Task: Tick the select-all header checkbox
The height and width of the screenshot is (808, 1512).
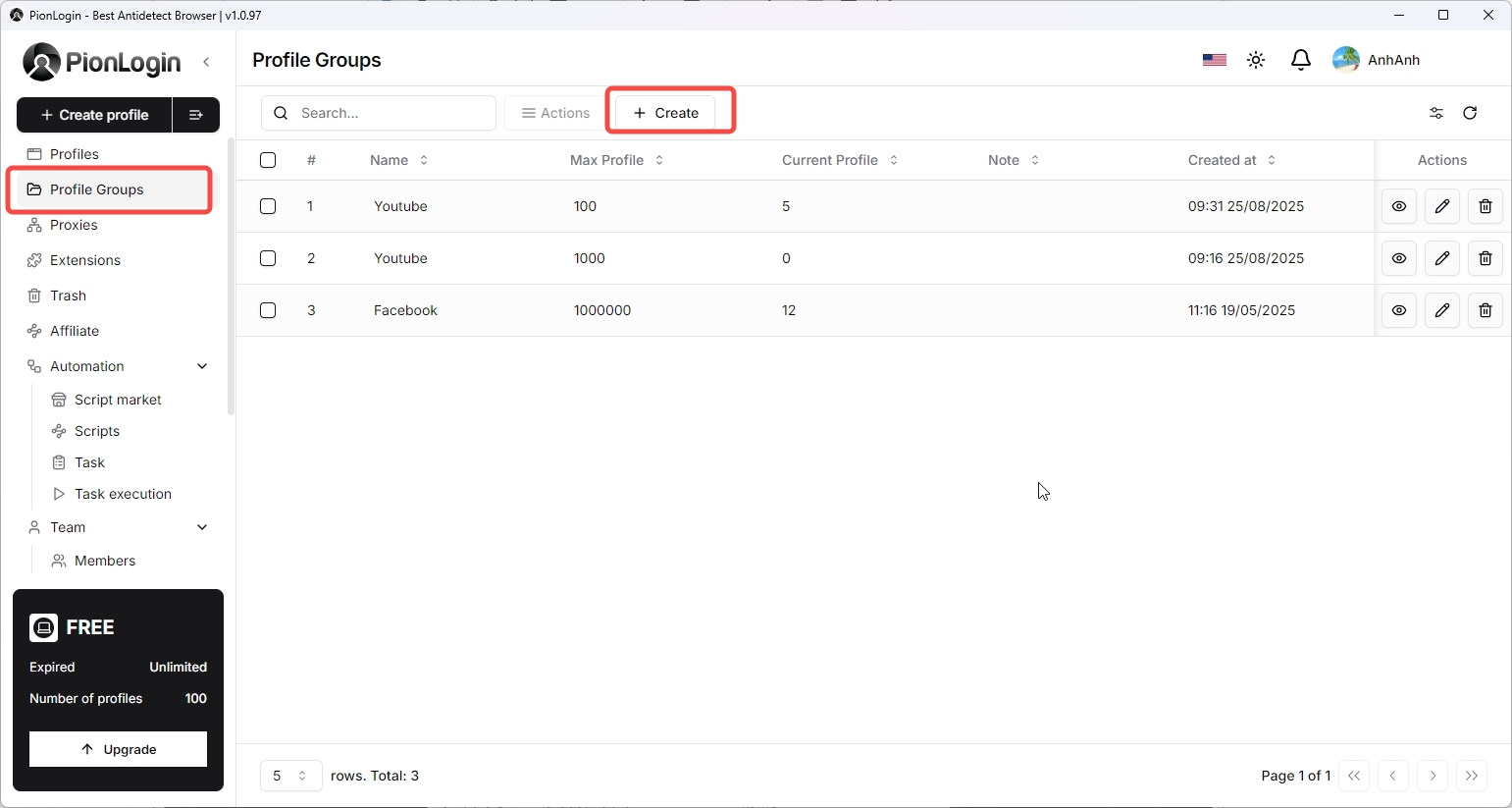Action: point(268,160)
